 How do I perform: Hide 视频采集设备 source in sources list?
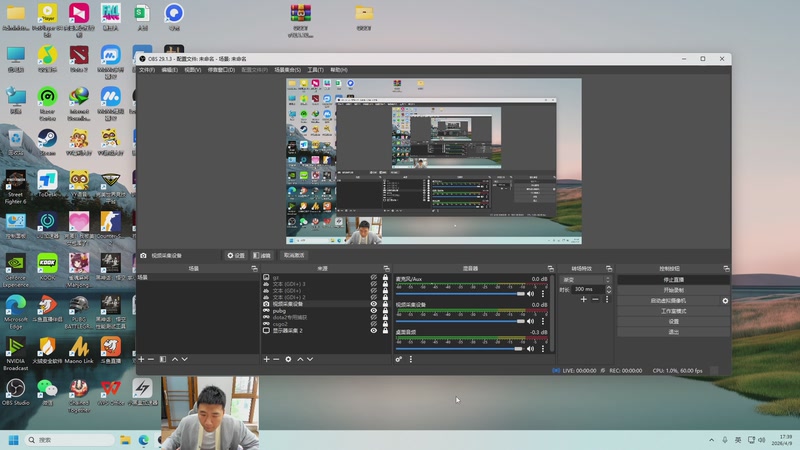coord(373,304)
